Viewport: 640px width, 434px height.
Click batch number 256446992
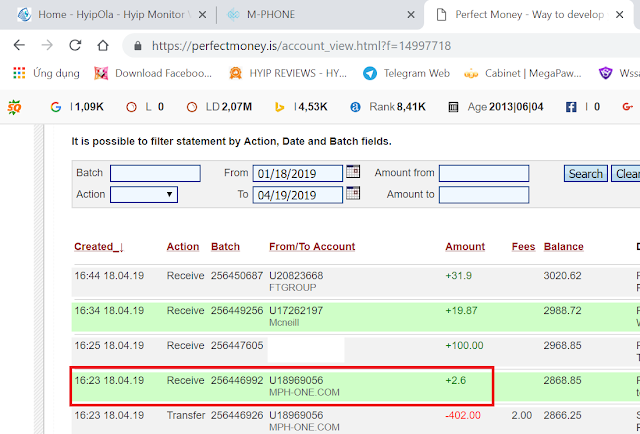(237, 381)
